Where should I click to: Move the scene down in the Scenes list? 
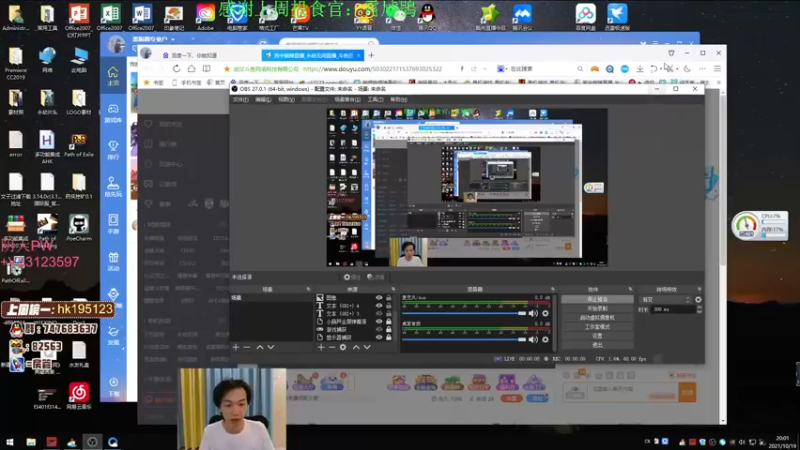coord(271,347)
